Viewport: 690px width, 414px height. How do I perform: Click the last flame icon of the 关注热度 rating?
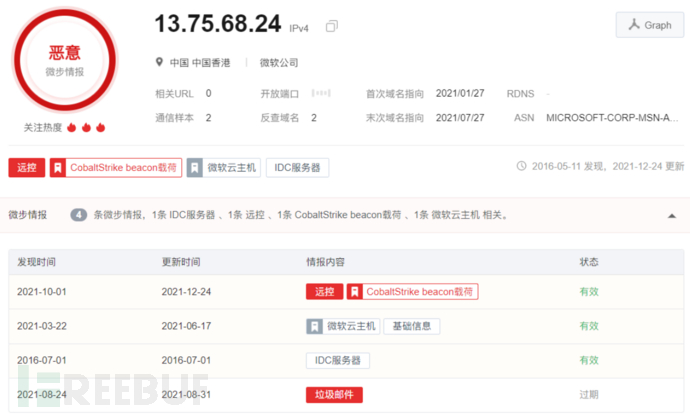click(x=100, y=128)
